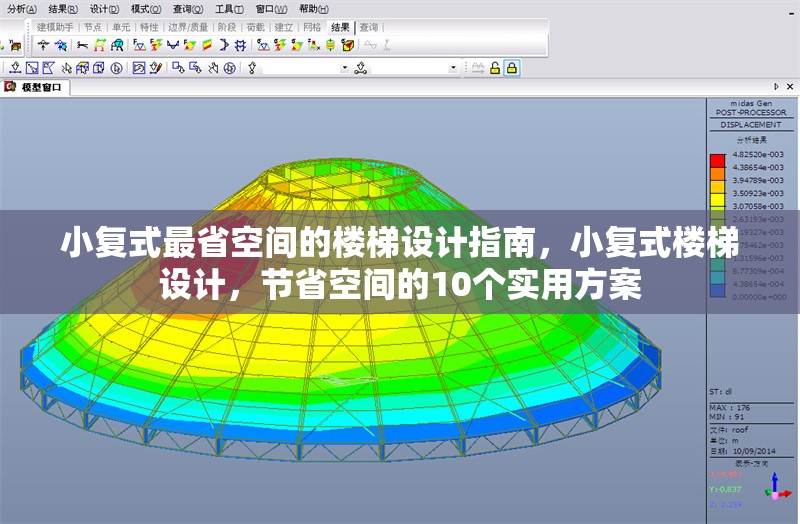This screenshot has width=800, height=524.
Task: Toggle the open padlock icon
Action: point(494,68)
